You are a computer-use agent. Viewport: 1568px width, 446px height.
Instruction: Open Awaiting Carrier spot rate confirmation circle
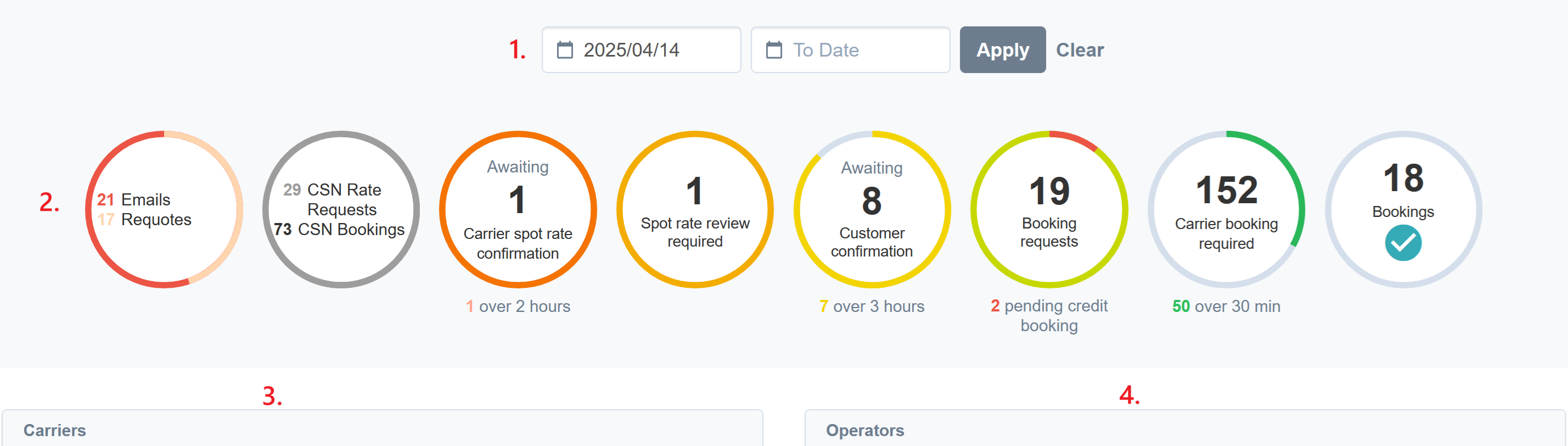click(x=518, y=209)
